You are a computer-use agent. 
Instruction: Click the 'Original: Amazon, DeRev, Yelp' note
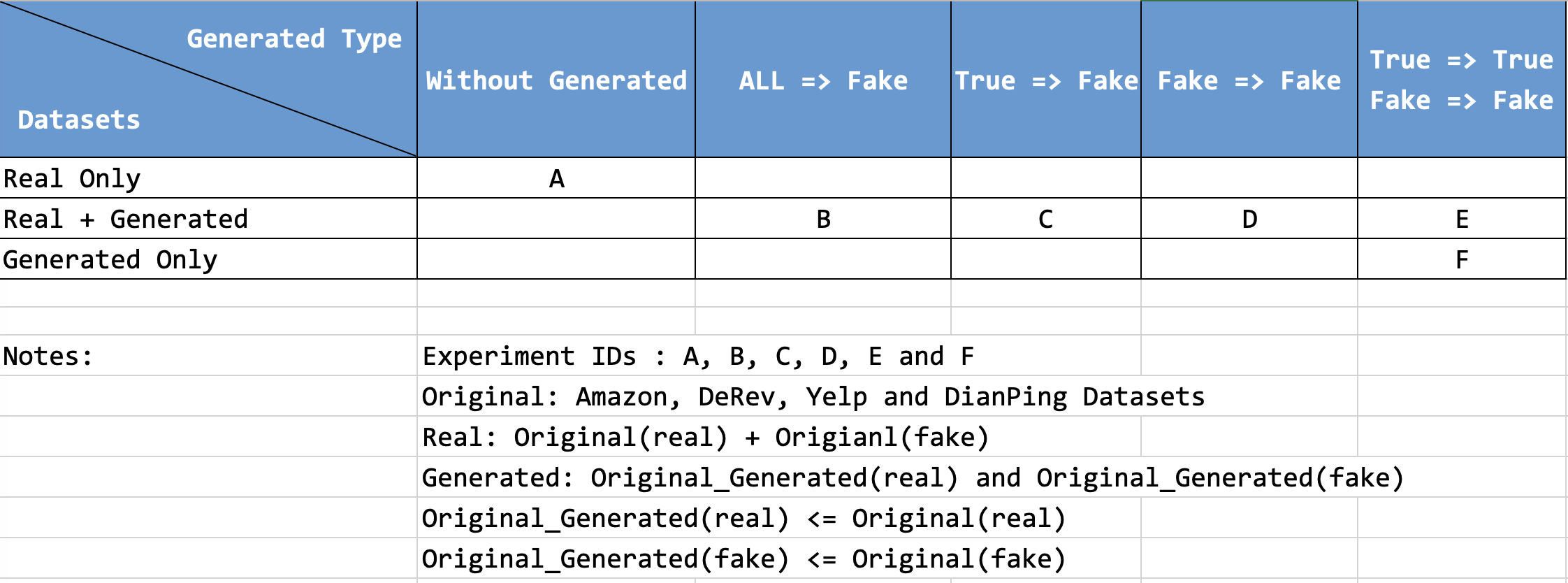813,396
